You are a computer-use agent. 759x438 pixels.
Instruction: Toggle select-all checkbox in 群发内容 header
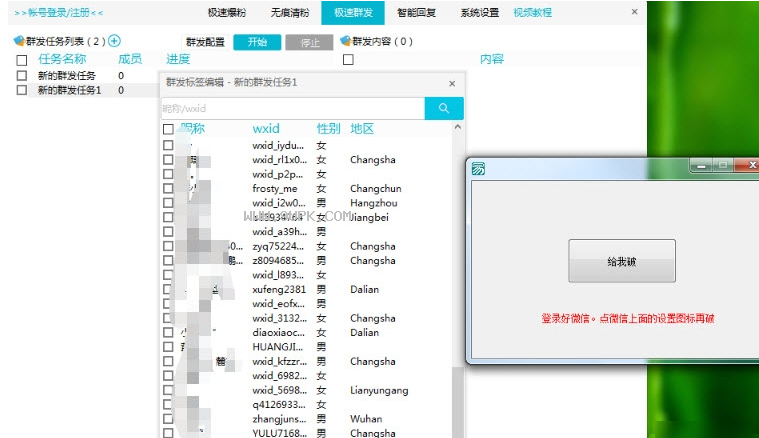[348, 60]
